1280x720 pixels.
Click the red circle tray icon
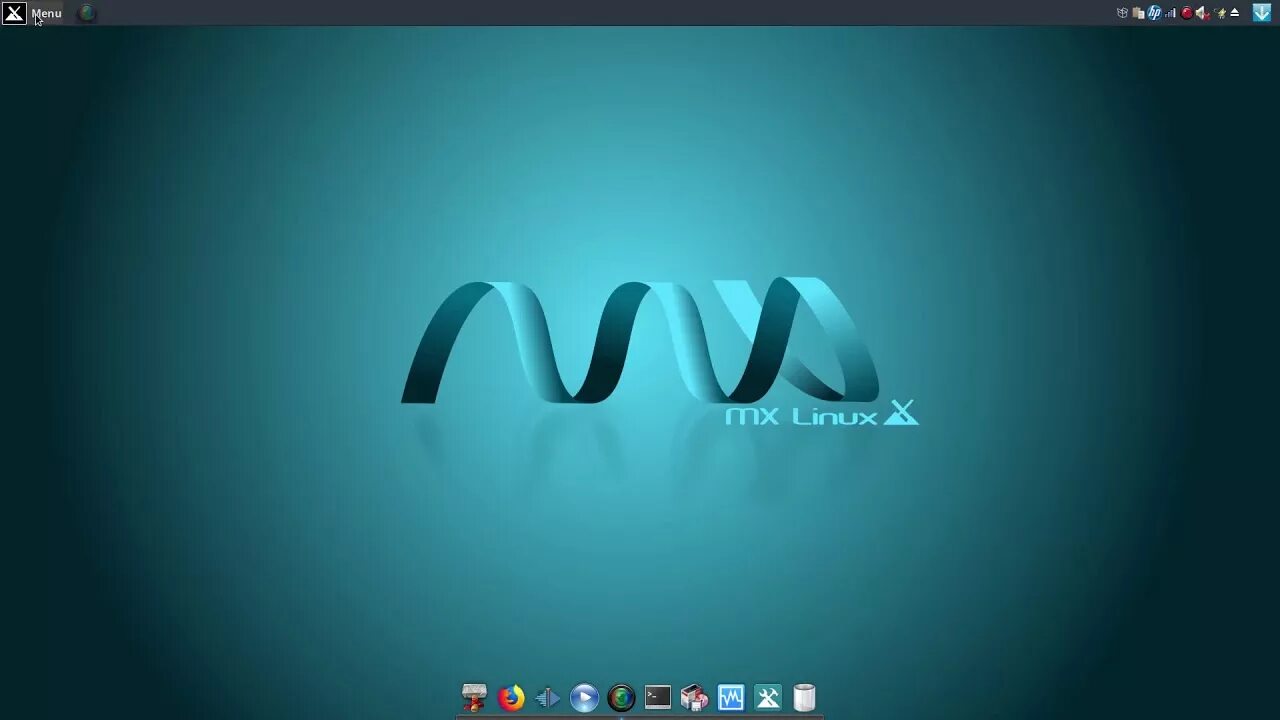[x=1187, y=13]
